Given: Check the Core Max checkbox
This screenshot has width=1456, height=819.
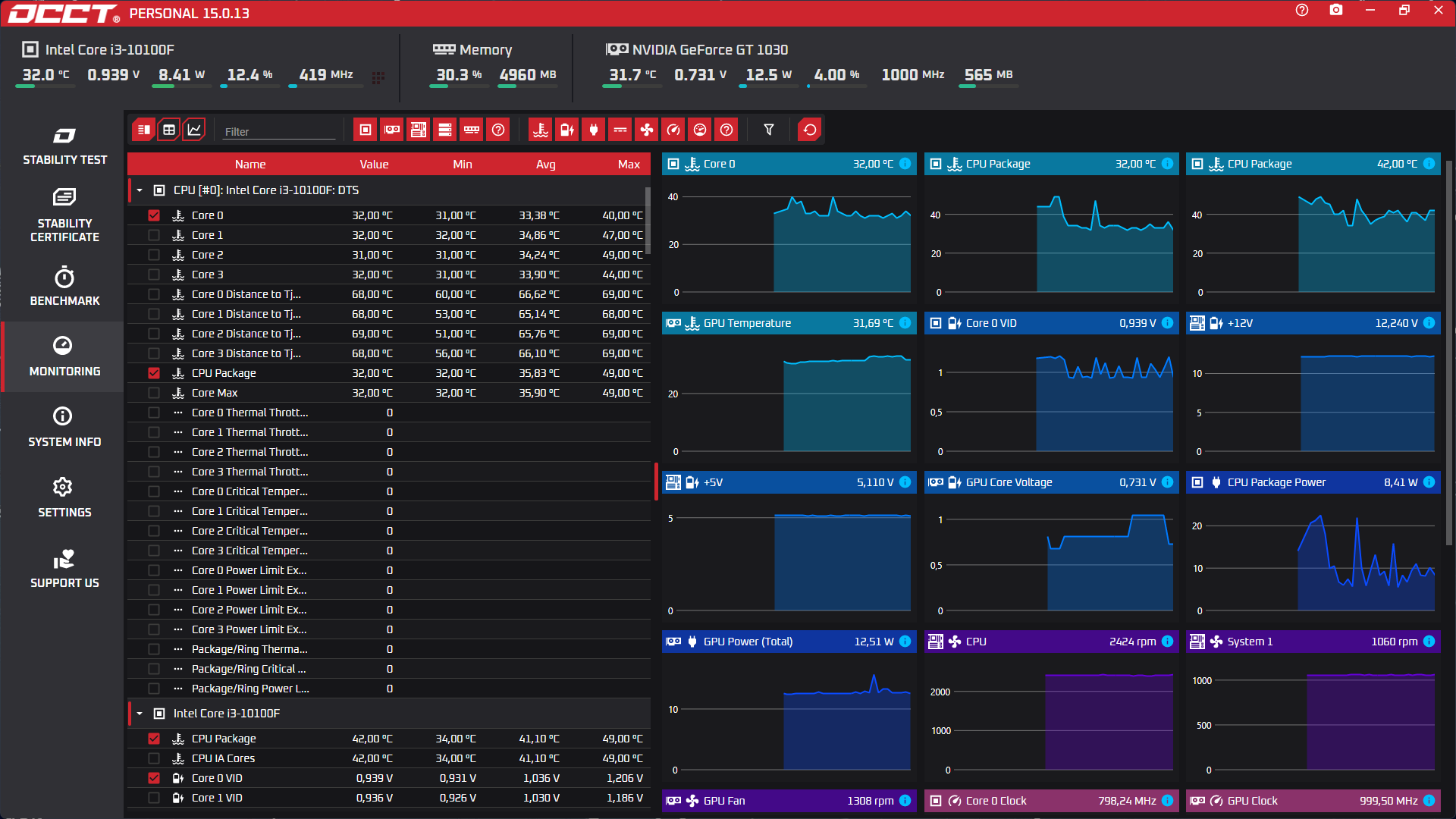Looking at the screenshot, I should tap(154, 393).
